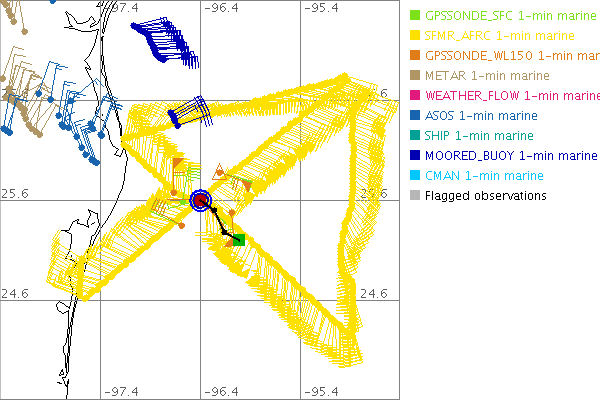The height and width of the screenshot is (400, 600).
Task: Click the 24.6 latitude label at right
Action: click(373, 293)
